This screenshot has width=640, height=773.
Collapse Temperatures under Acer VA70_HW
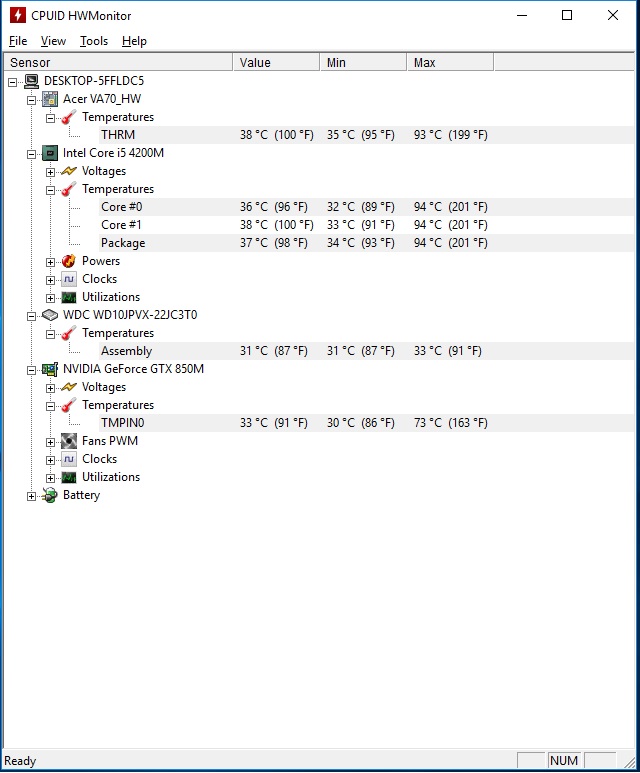tap(50, 118)
